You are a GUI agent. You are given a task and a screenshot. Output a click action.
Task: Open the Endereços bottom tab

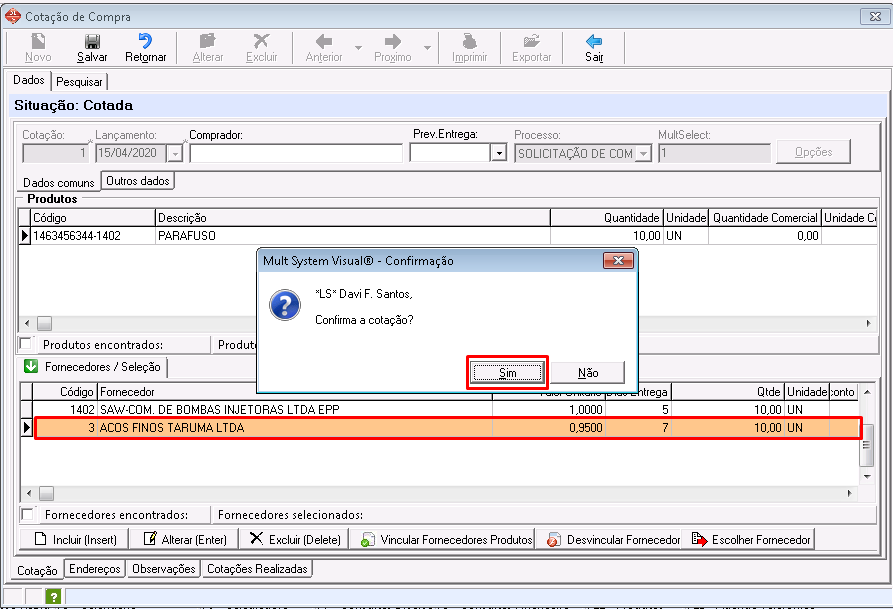95,569
